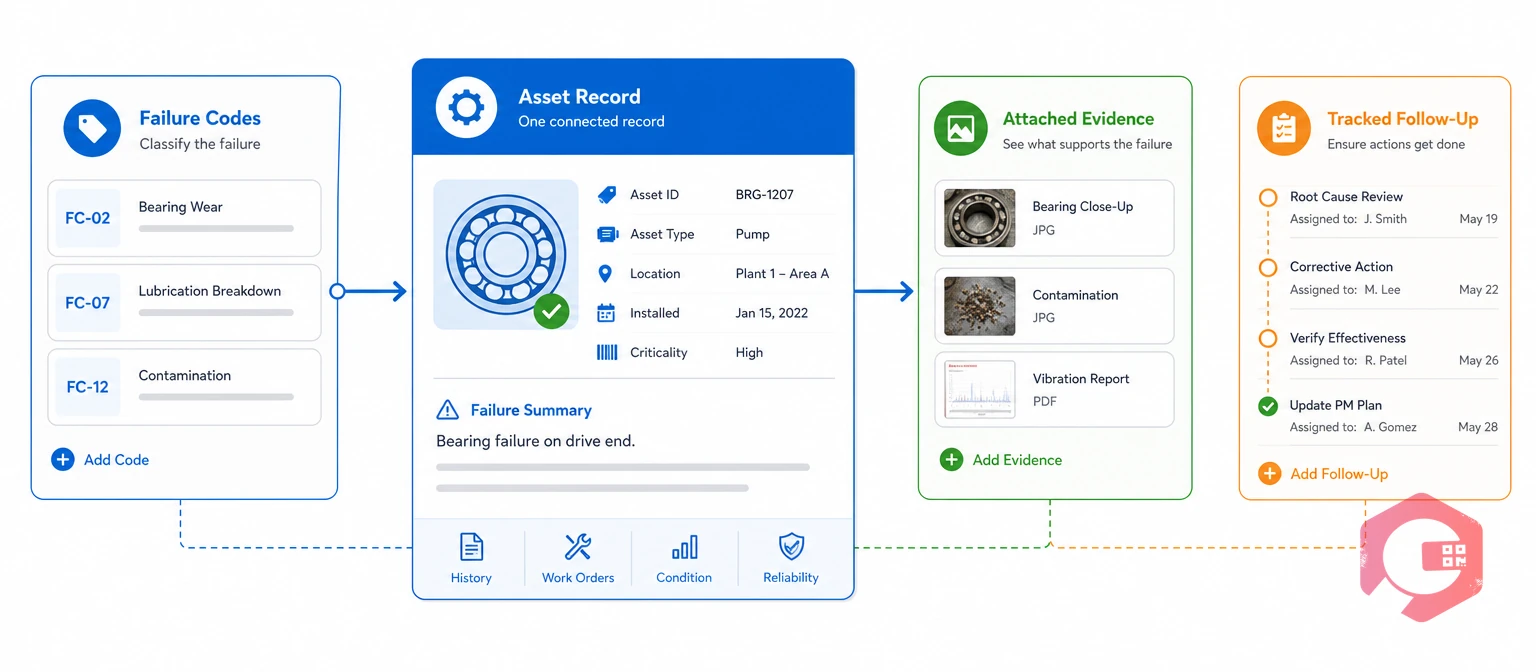
Task: Click the Jan 15, 2022 installed date
Action: pyautogui.click(x=771, y=313)
